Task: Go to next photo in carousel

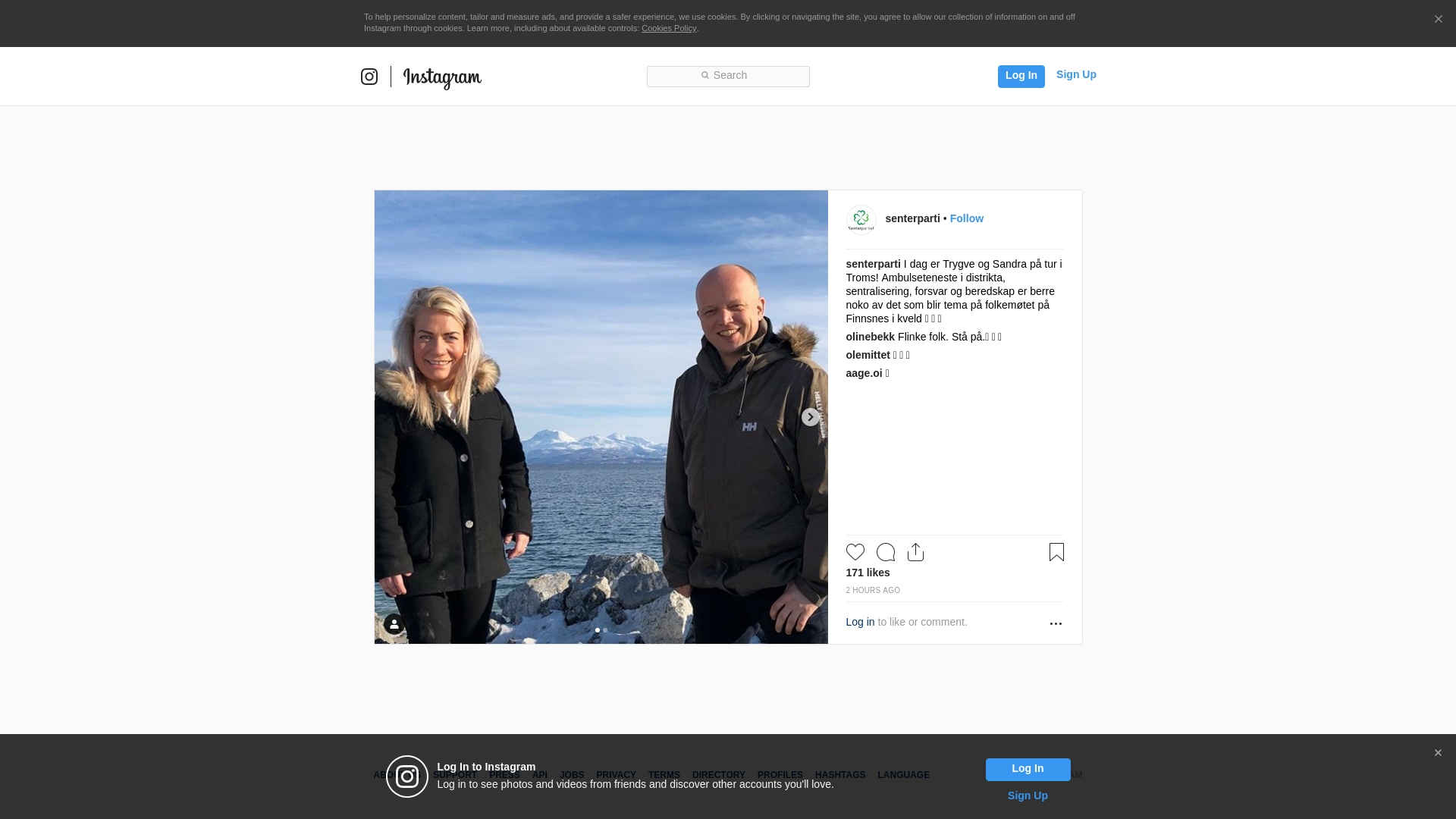Action: [x=810, y=417]
